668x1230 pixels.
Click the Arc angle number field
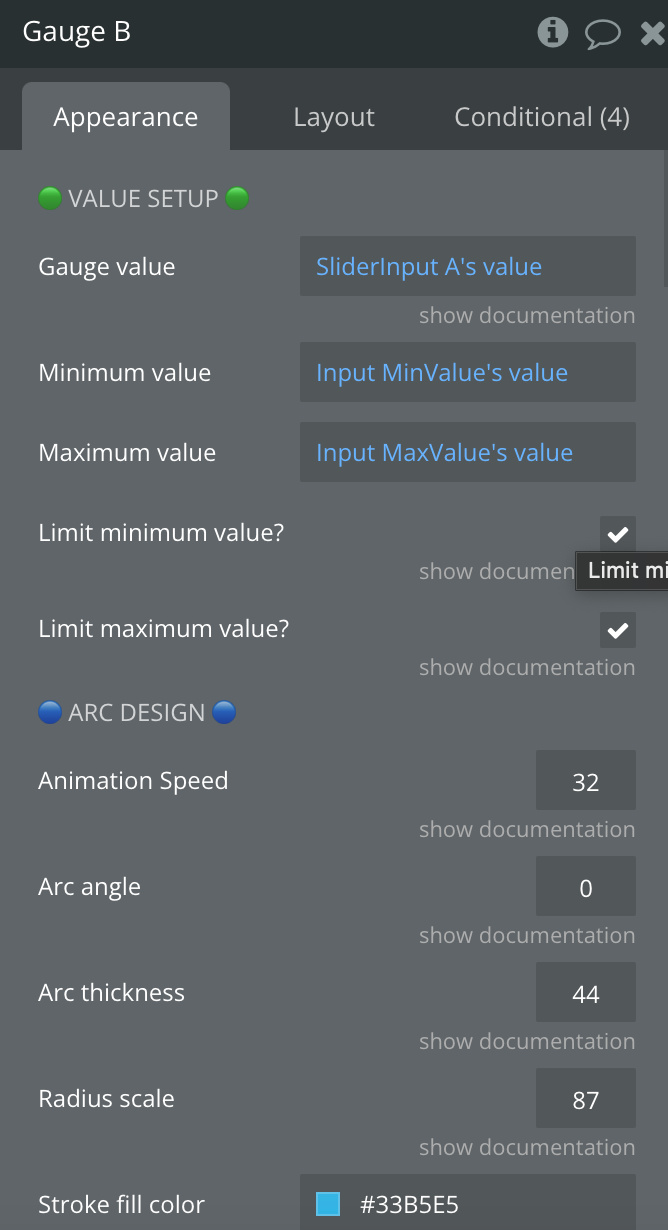coord(586,886)
